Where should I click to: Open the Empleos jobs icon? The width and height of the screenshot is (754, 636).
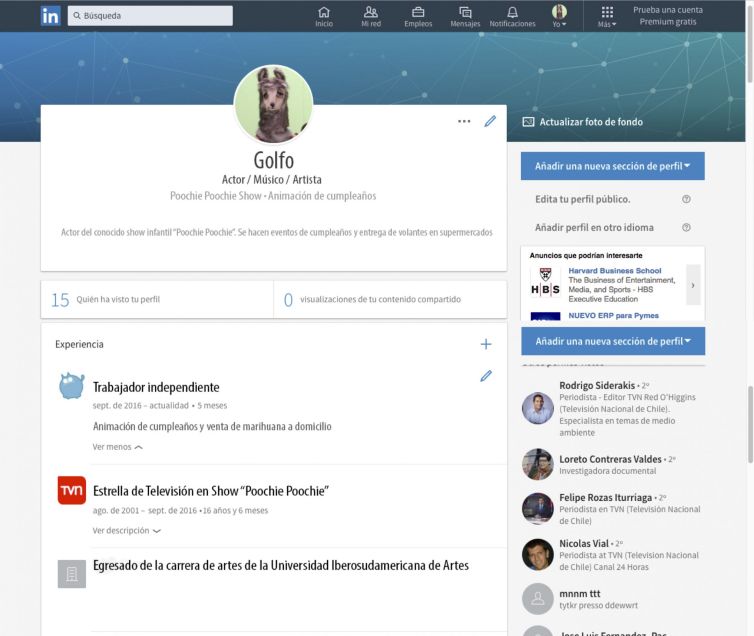click(418, 13)
